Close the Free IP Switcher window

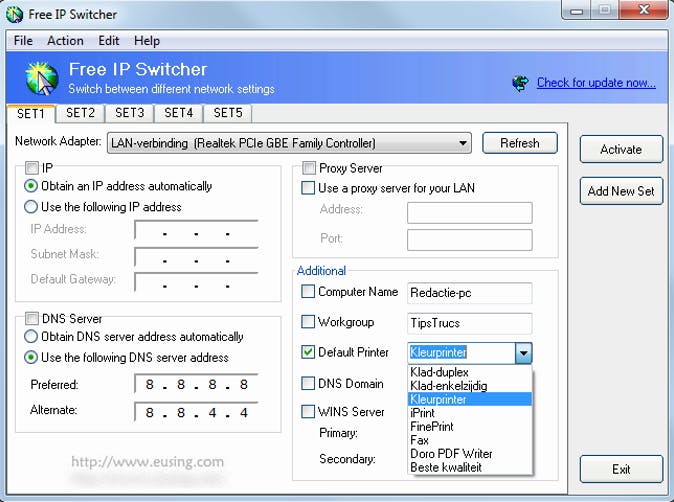[644, 10]
